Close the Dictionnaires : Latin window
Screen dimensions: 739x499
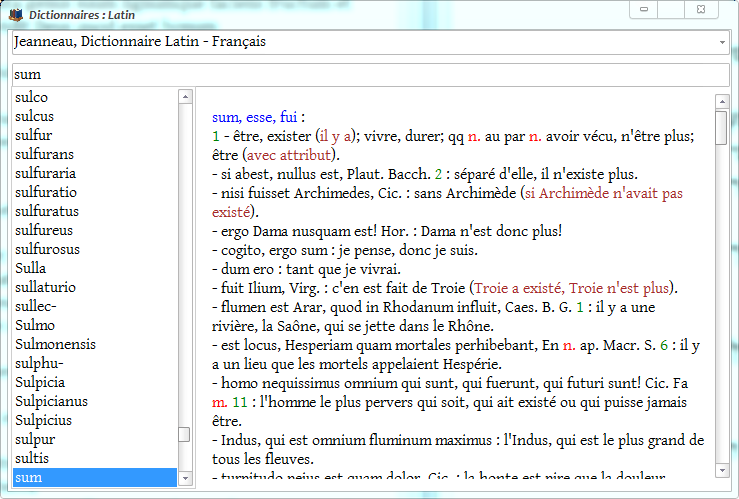coord(701,9)
